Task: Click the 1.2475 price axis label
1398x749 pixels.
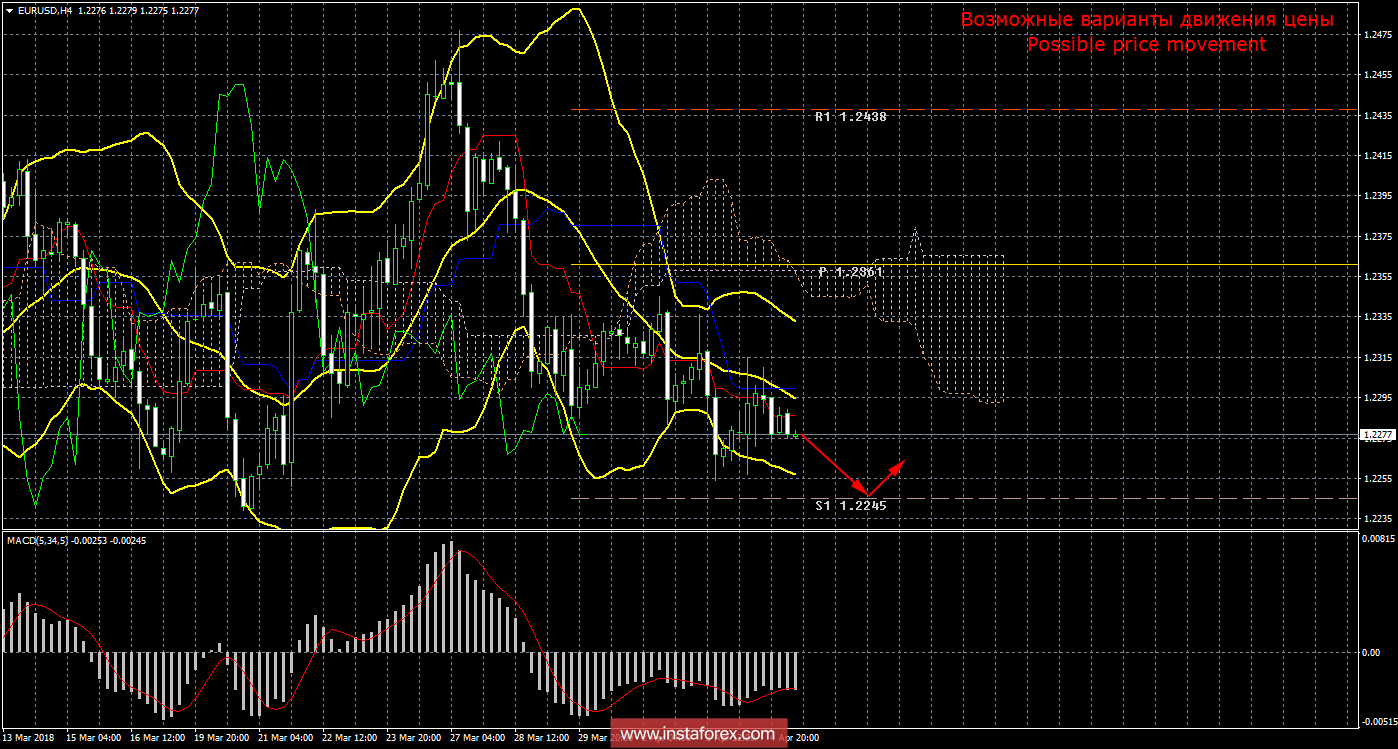Action: click(x=1378, y=35)
